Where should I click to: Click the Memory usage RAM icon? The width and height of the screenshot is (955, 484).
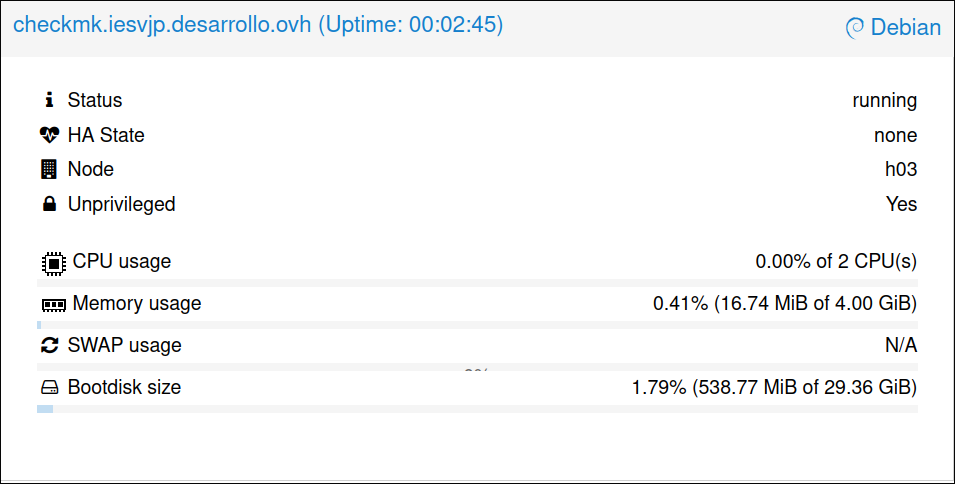(x=52, y=304)
